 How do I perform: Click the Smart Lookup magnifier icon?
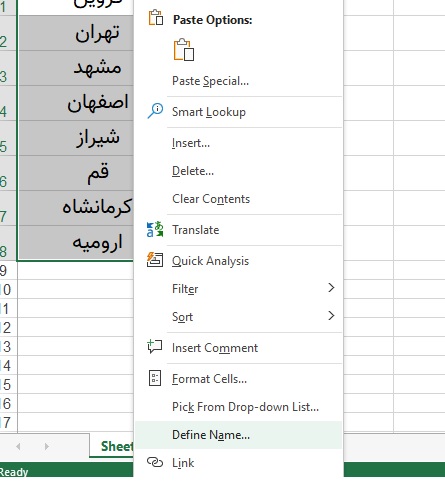[x=155, y=111]
